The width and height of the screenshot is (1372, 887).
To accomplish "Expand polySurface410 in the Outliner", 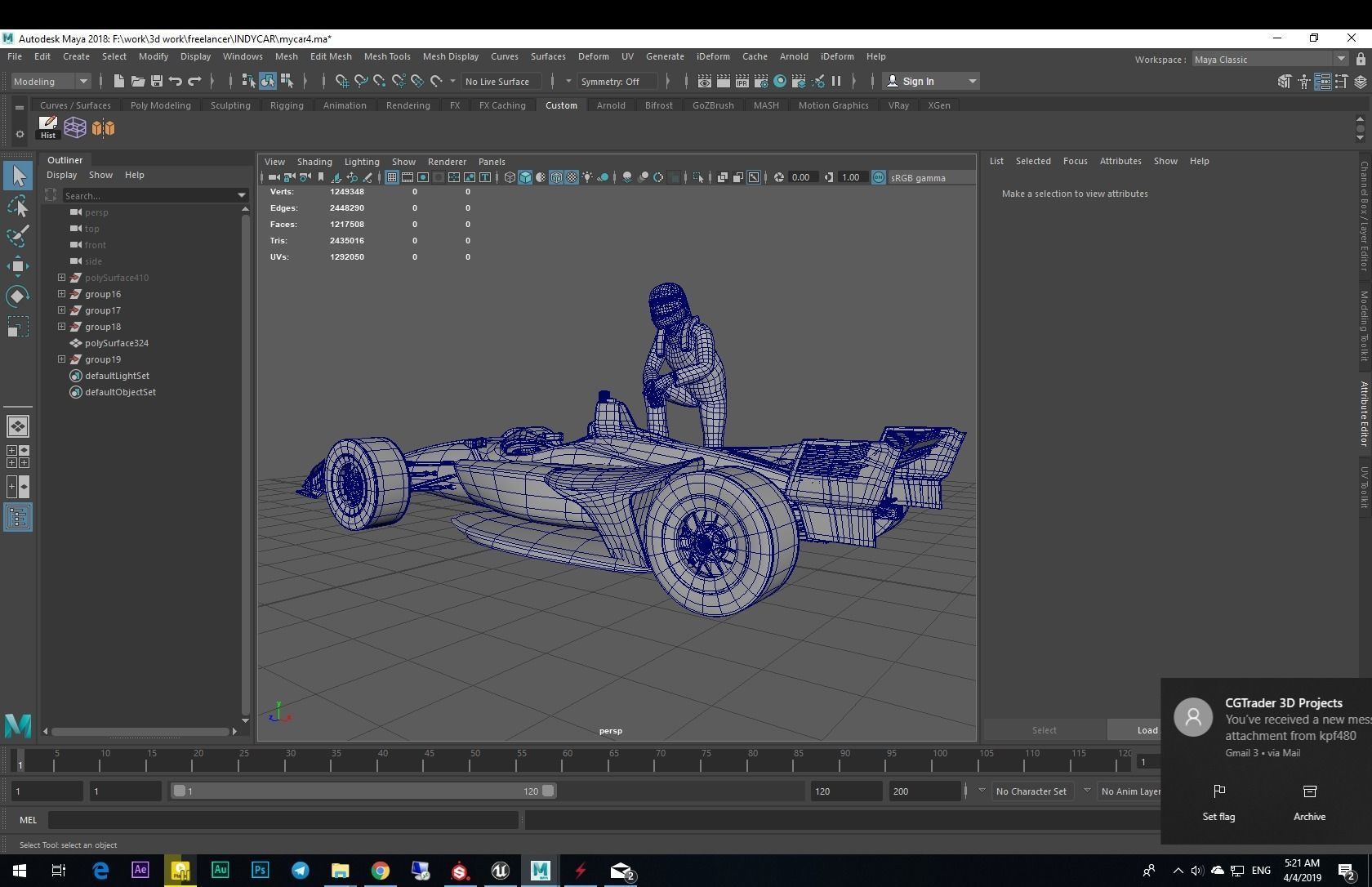I will coord(61,278).
